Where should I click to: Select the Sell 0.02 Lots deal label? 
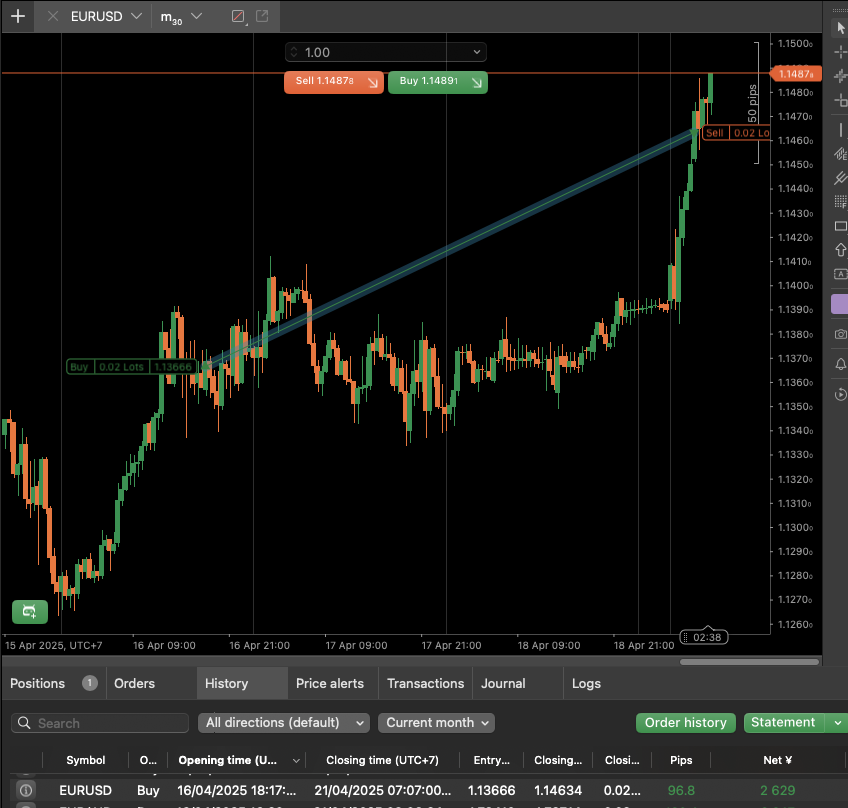point(736,133)
